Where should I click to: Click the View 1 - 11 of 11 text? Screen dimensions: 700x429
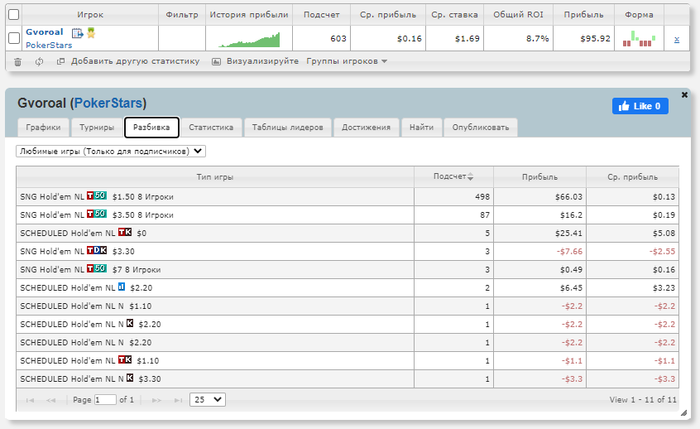click(x=642, y=400)
